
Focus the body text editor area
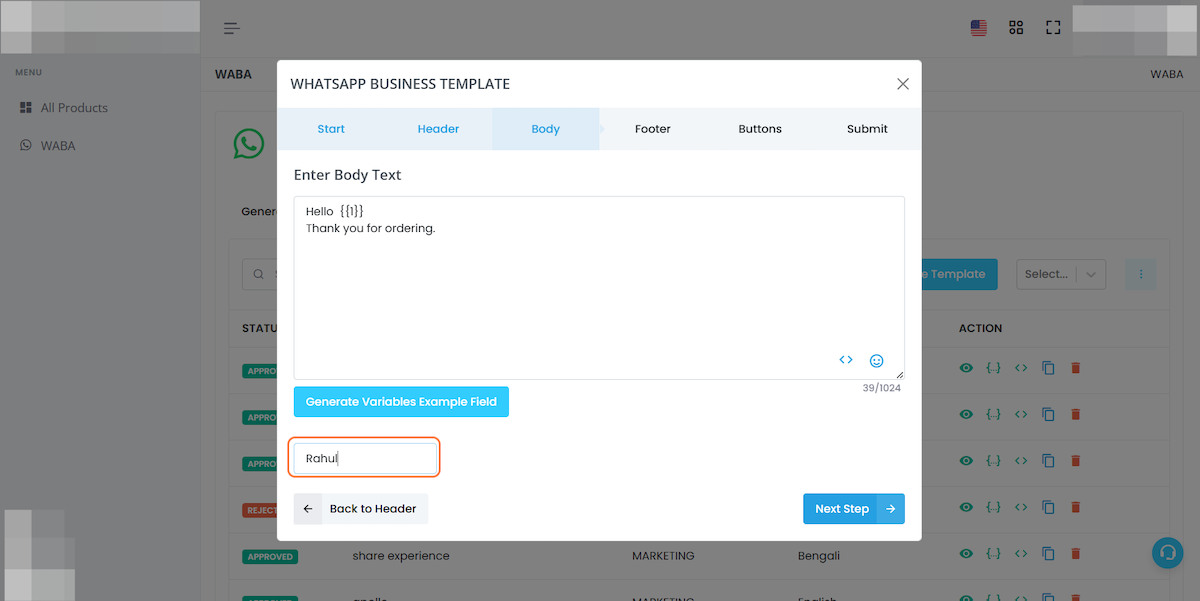599,288
